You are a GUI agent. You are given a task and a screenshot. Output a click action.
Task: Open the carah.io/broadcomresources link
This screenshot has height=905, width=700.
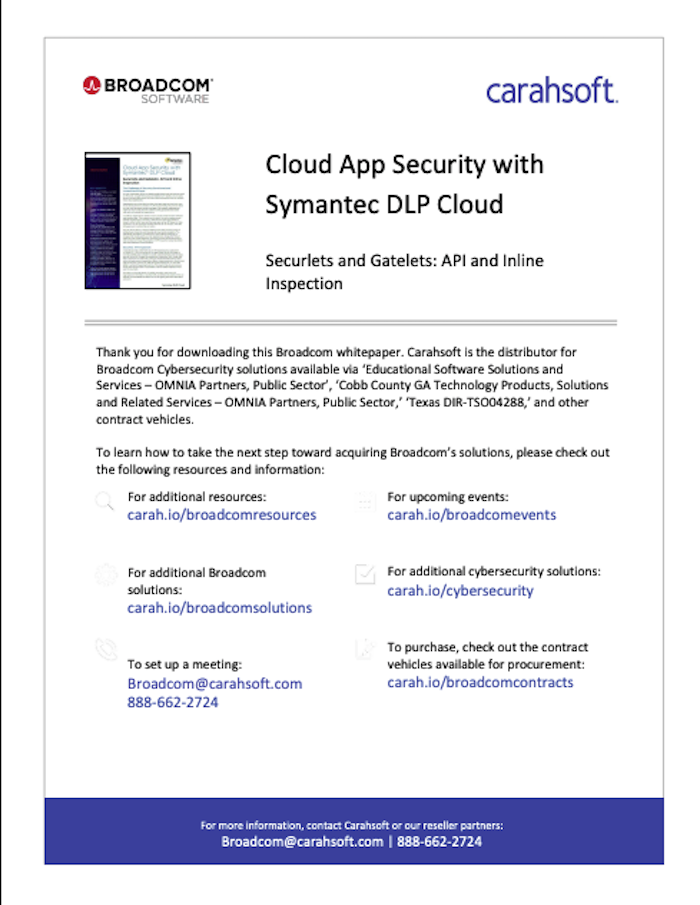[222, 515]
